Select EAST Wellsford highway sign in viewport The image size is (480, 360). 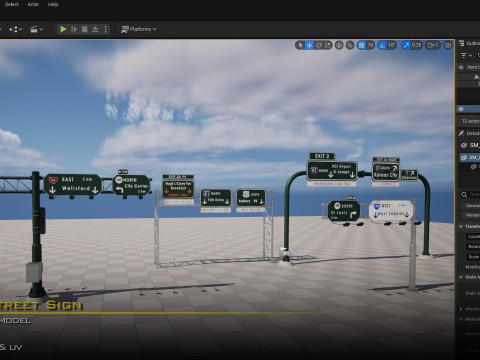(x=73, y=185)
